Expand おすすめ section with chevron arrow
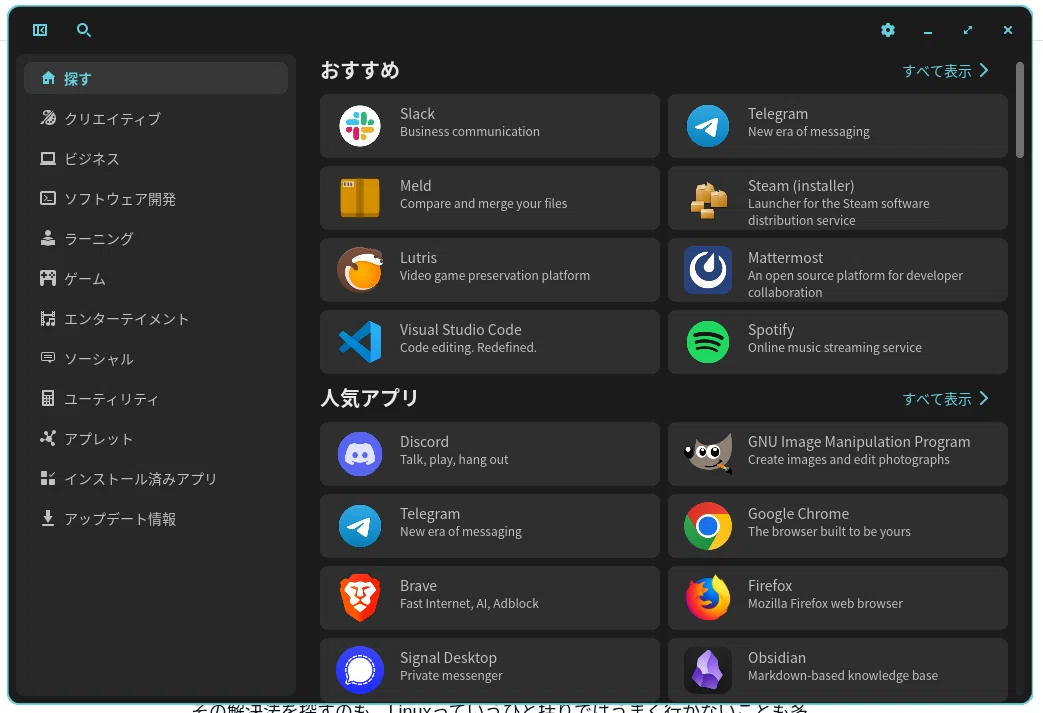The image size is (1043, 713). (x=984, y=71)
